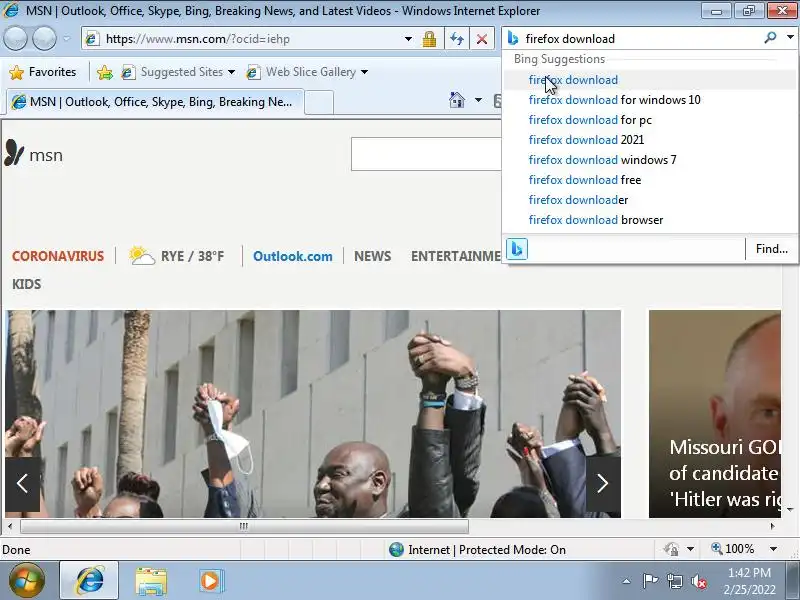This screenshot has height=600, width=800.
Task: Click the Bing provider icon in suggestions footer
Action: click(x=517, y=249)
